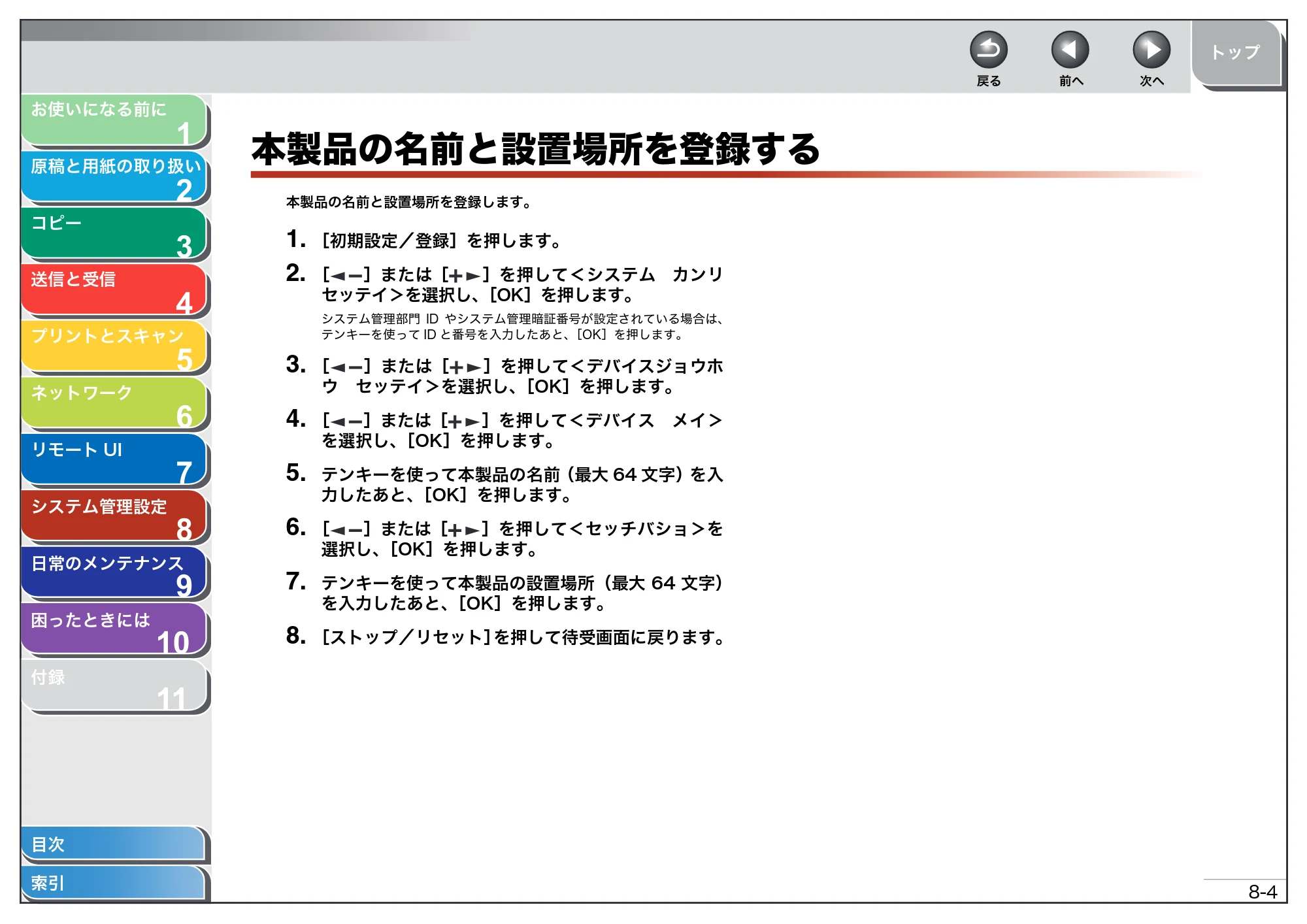The width and height of the screenshot is (1307, 924).
Task: Open the 索引 (index) button
Action: tap(113, 883)
